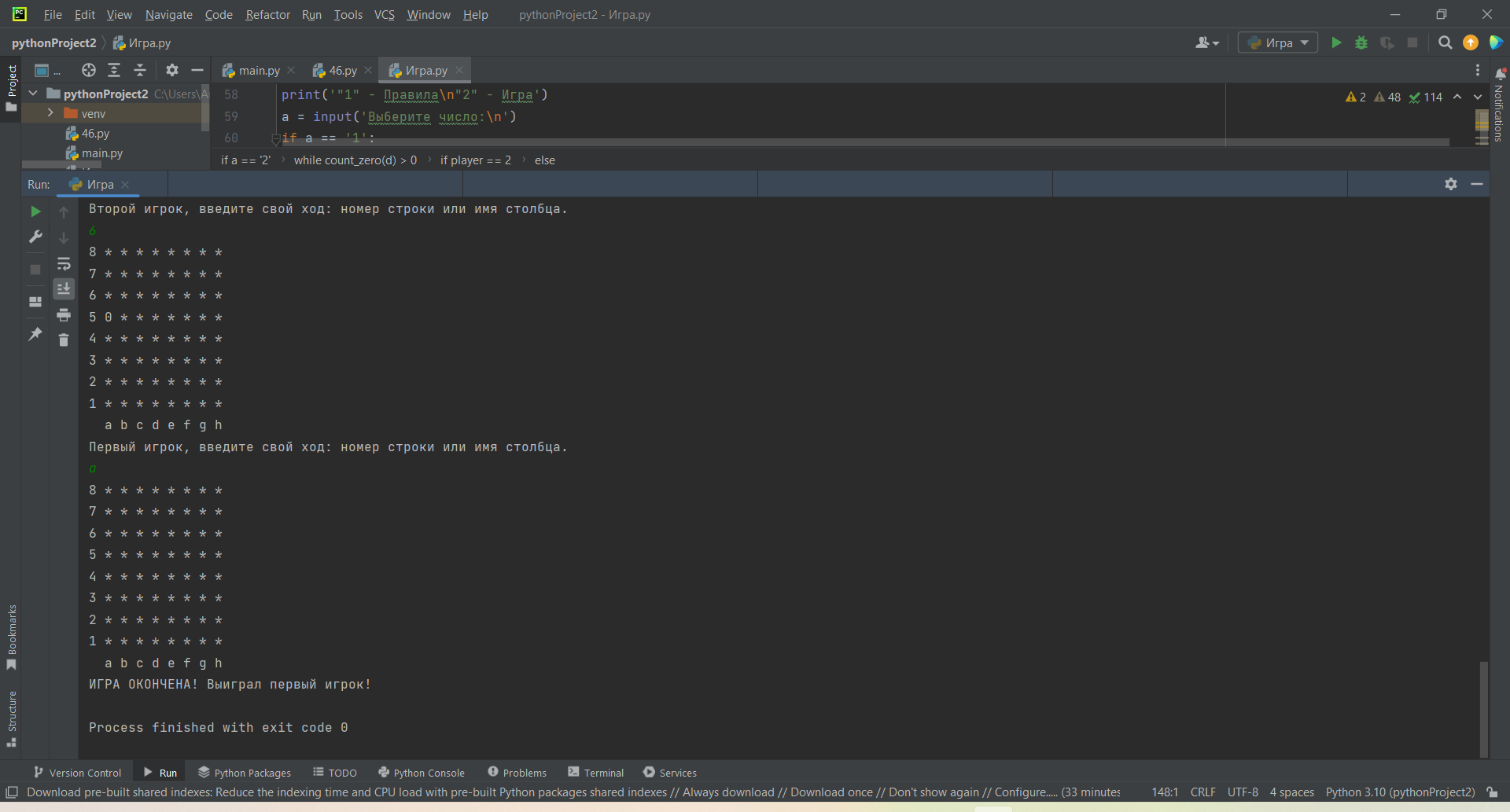Screen dimensions: 1510x812
Task: Open Run panel settings via the gear icon
Action: pyautogui.click(x=1451, y=184)
